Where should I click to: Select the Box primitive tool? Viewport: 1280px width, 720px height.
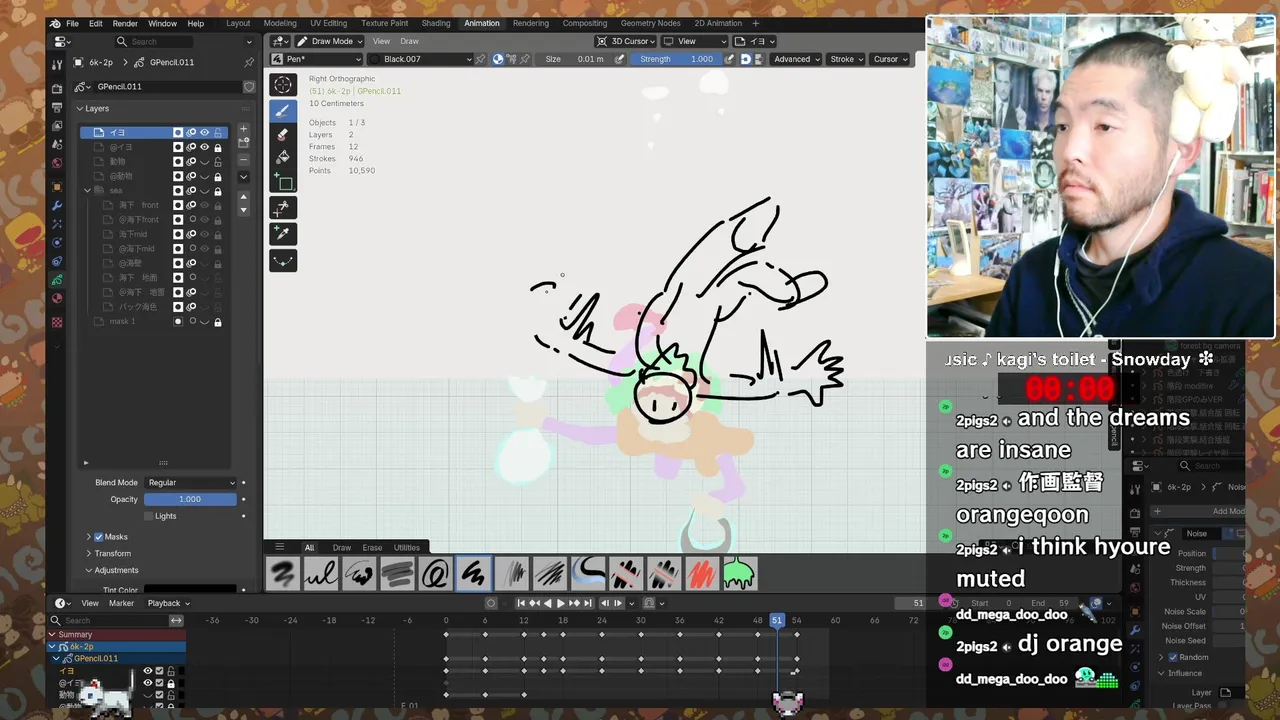click(283, 182)
